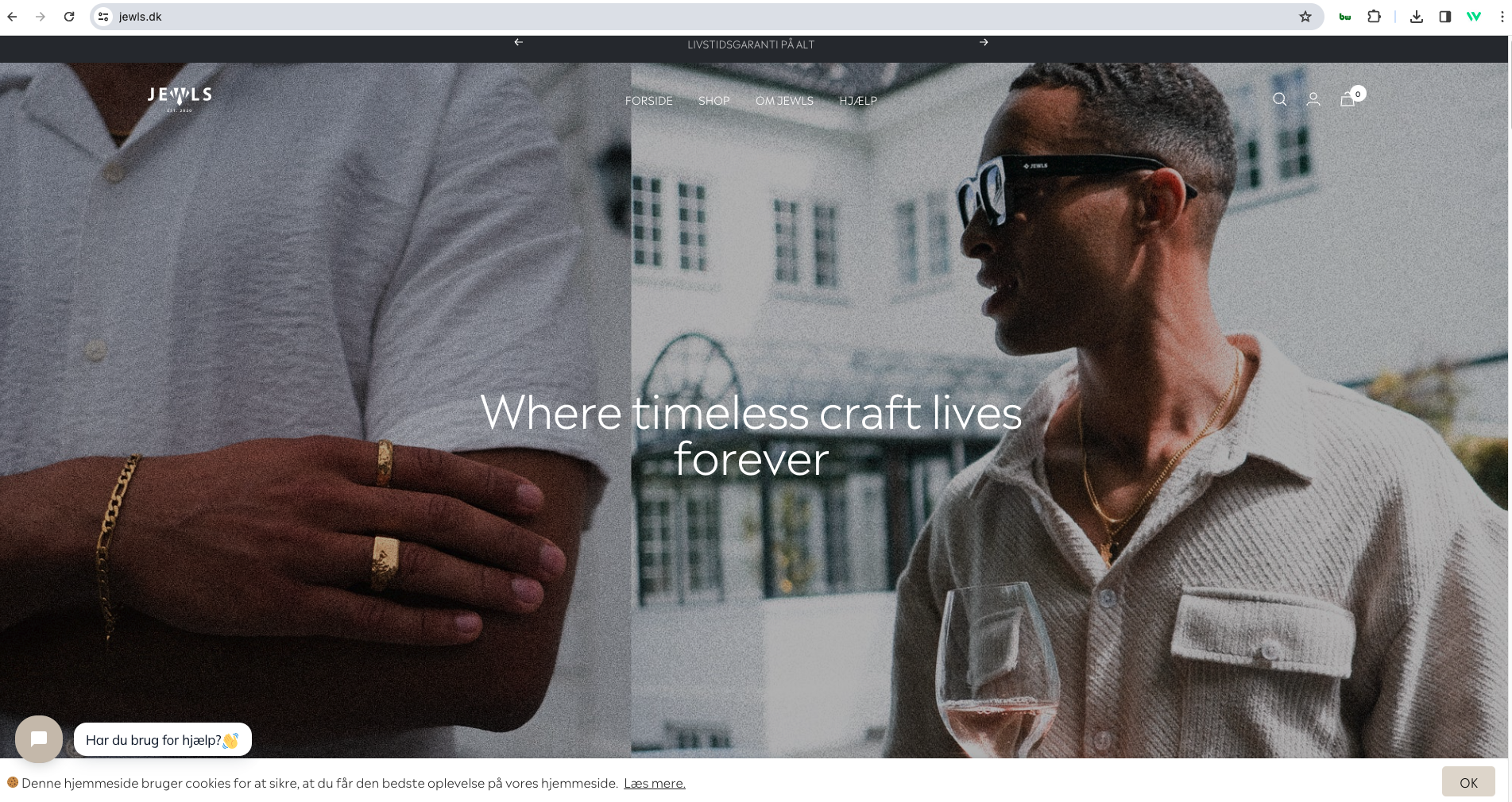The width and height of the screenshot is (1512, 802).
Task: Open the shopping bag cart icon
Action: 1348,99
